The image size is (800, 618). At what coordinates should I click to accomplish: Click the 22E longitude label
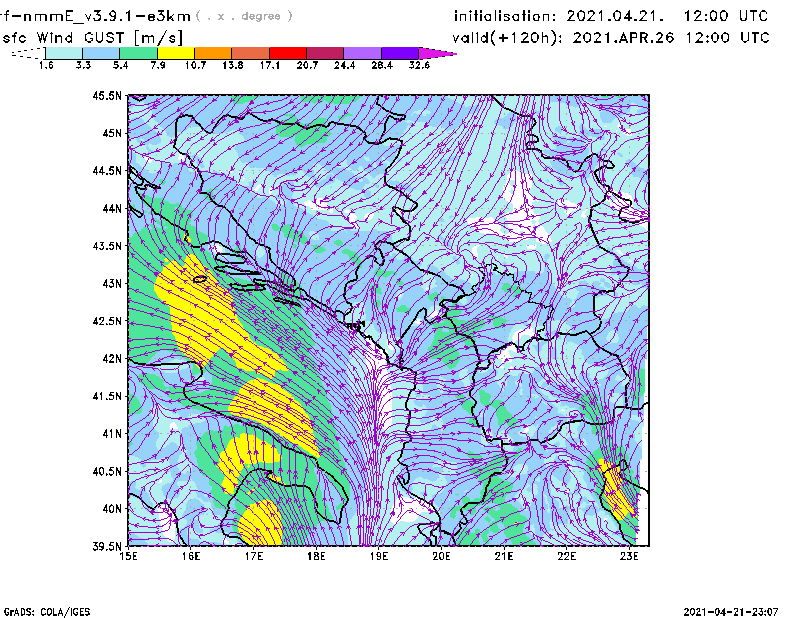tap(567, 556)
